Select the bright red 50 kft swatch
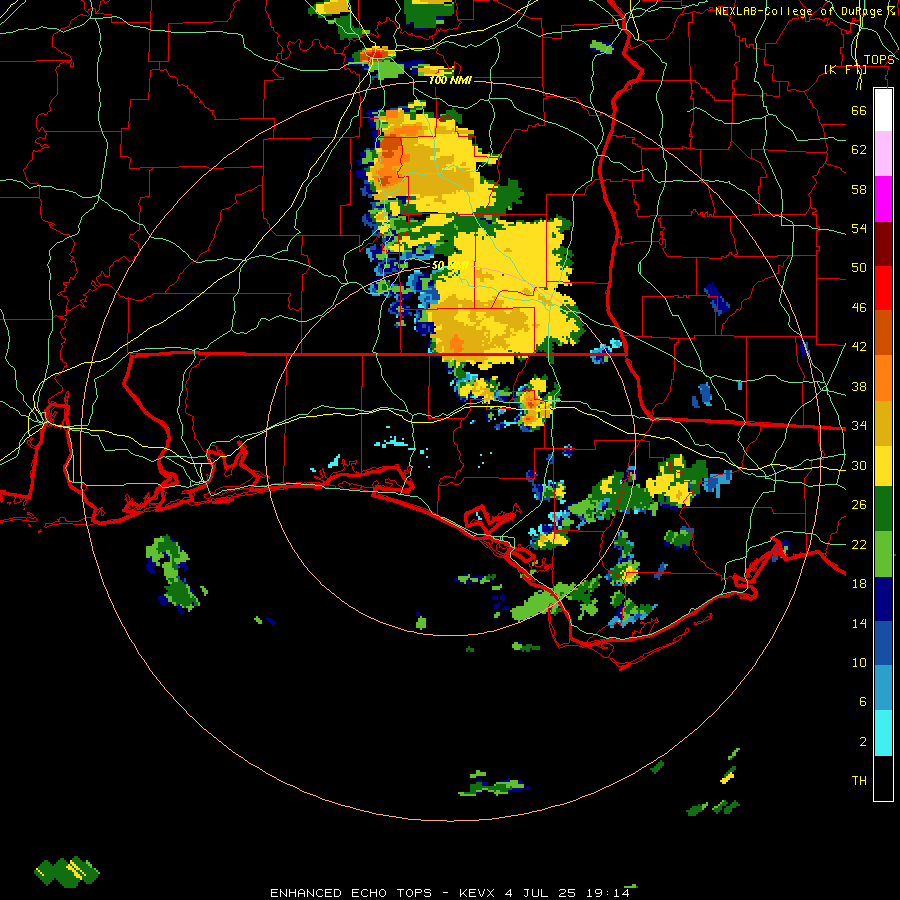The image size is (900, 900). 883,288
